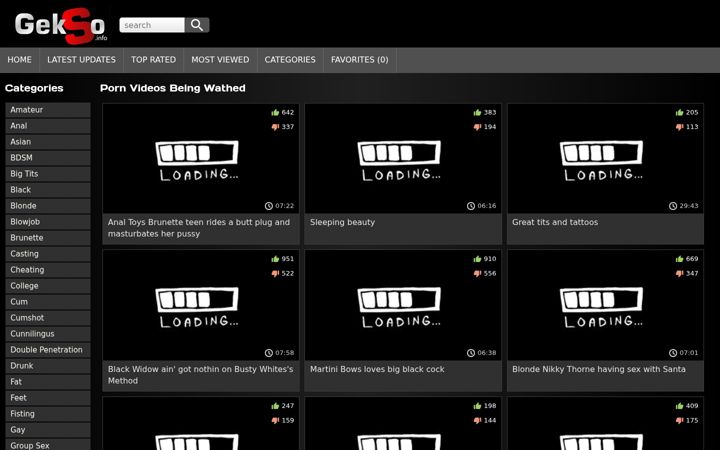
Task: Click thumbs-down icon showing 522
Action: pyautogui.click(x=275, y=274)
